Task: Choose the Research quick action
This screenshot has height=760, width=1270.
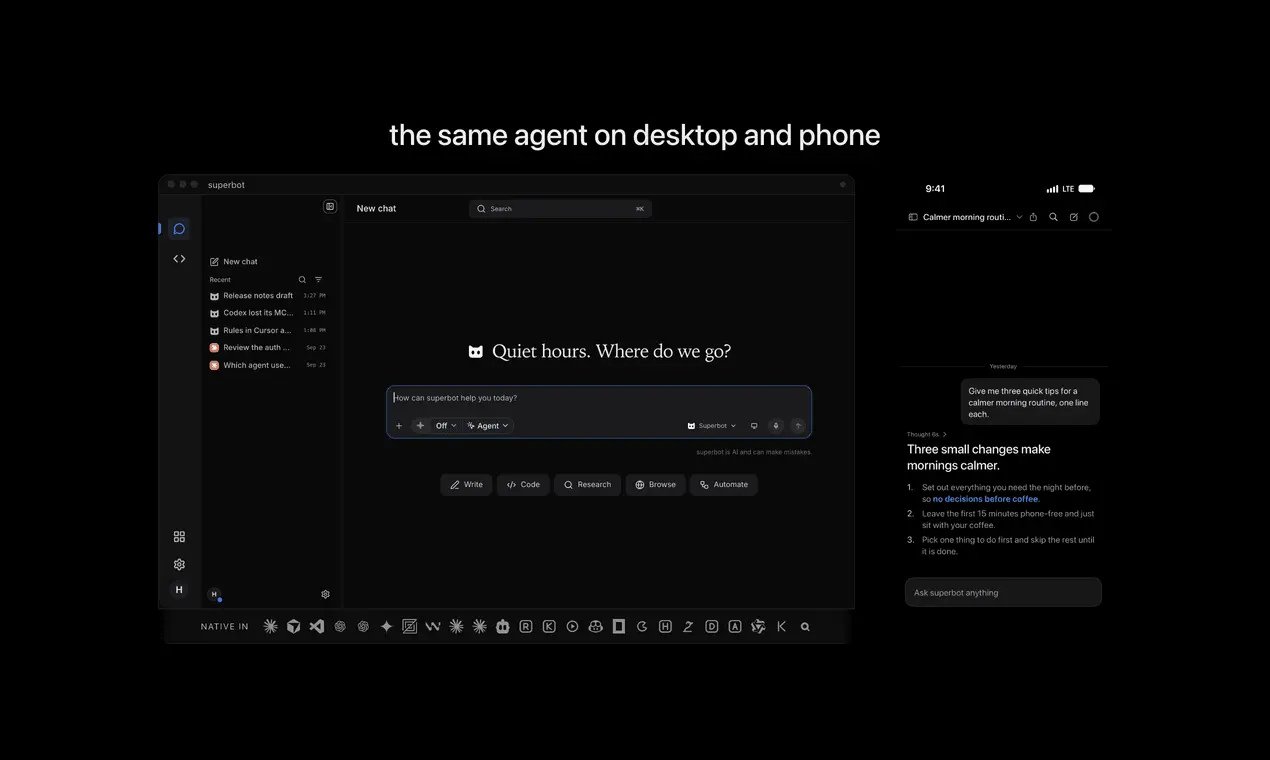Action: point(587,485)
